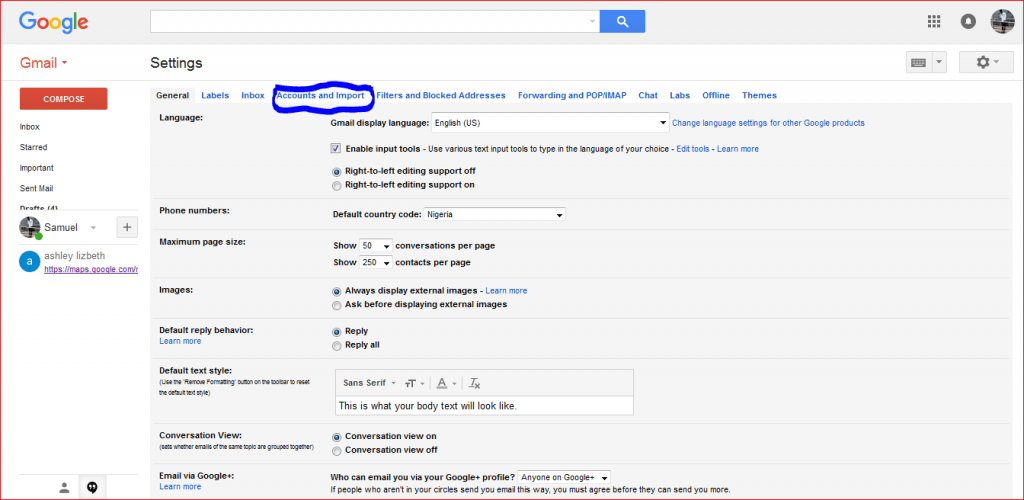Image resolution: width=1024 pixels, height=500 pixels.
Task: Open the Starred folder
Action: (x=33, y=148)
